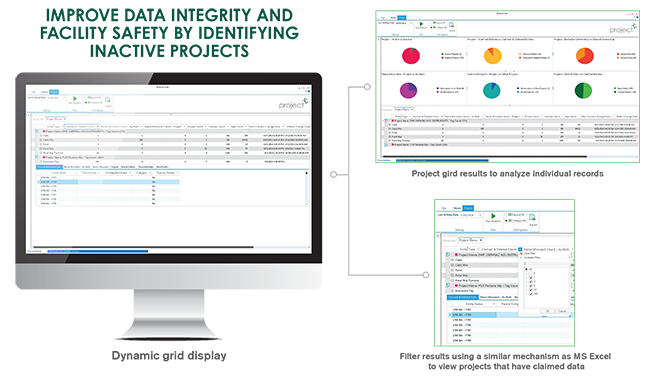Select the highlighted Project ribbon tab on the monitor
This screenshot has height=378, width=650.
point(54,92)
